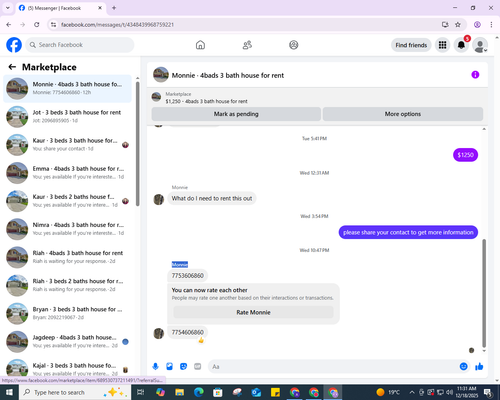Show hidden system tray icons
The width and height of the screenshot is (500, 400).
412,392
